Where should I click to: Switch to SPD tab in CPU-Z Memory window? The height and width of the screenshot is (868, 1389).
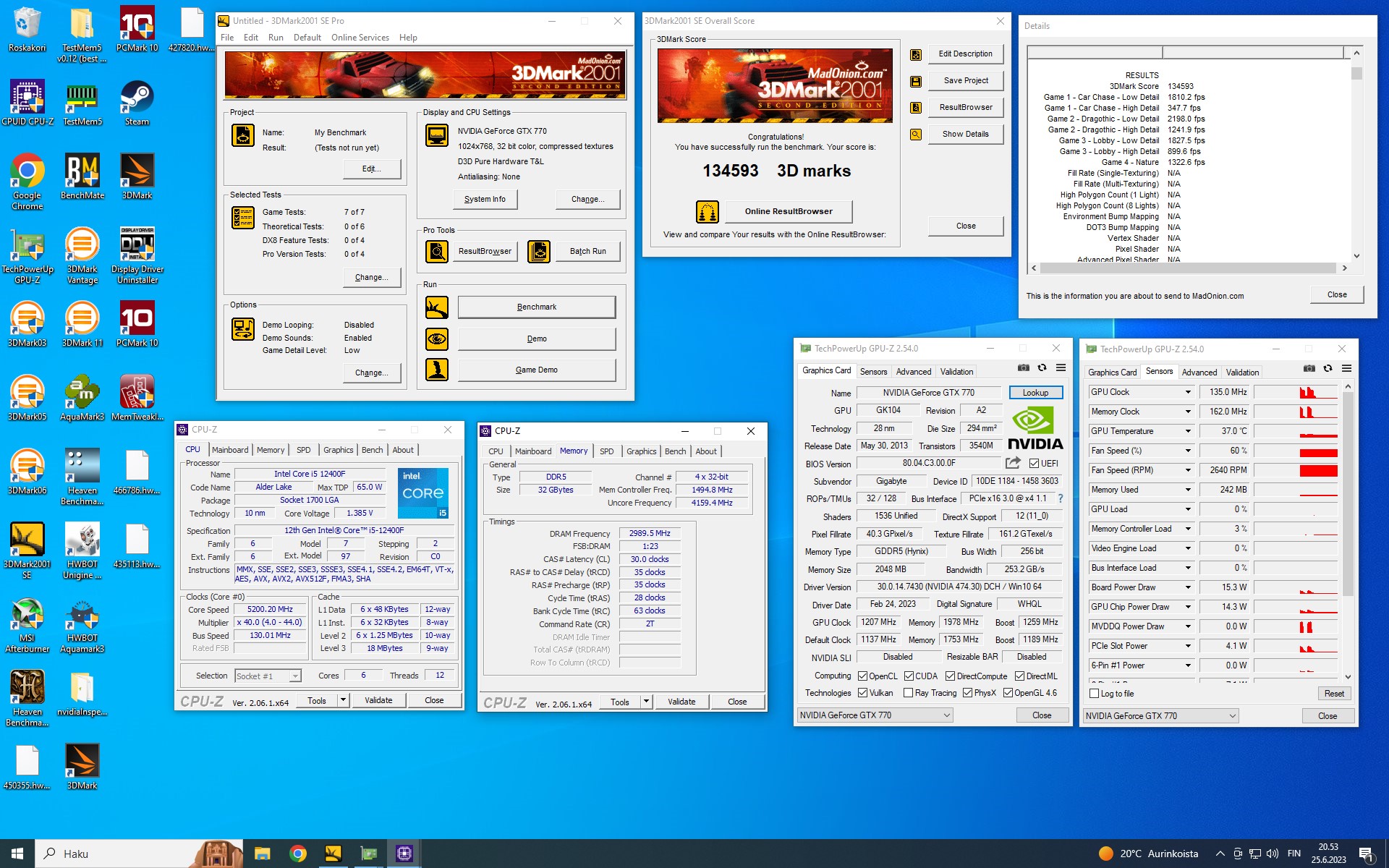click(606, 451)
